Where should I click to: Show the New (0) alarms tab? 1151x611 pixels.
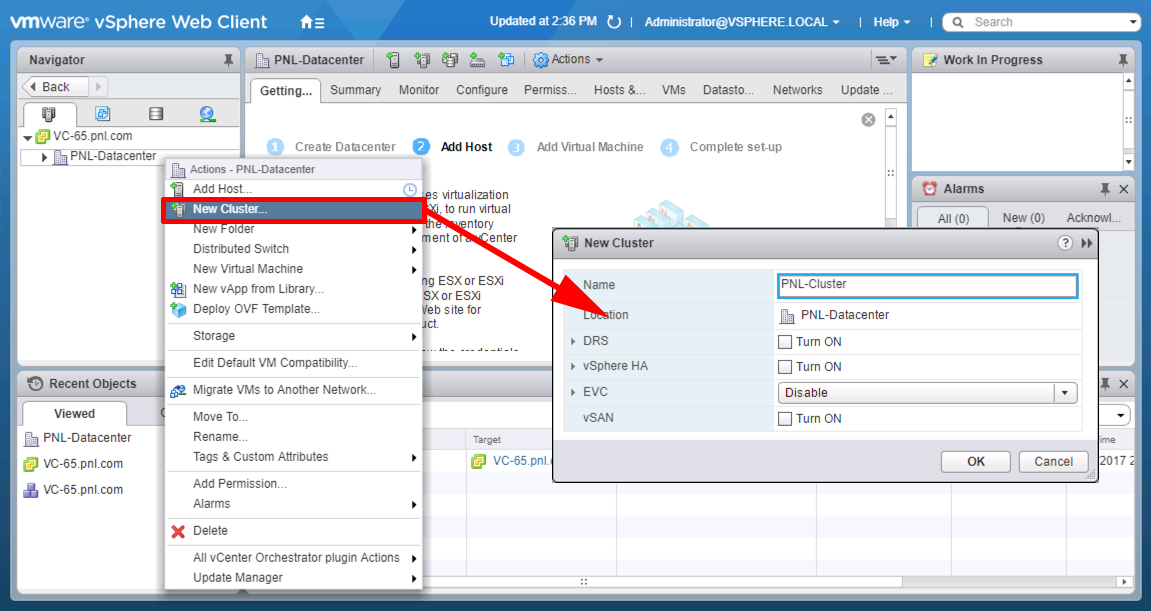1023,218
